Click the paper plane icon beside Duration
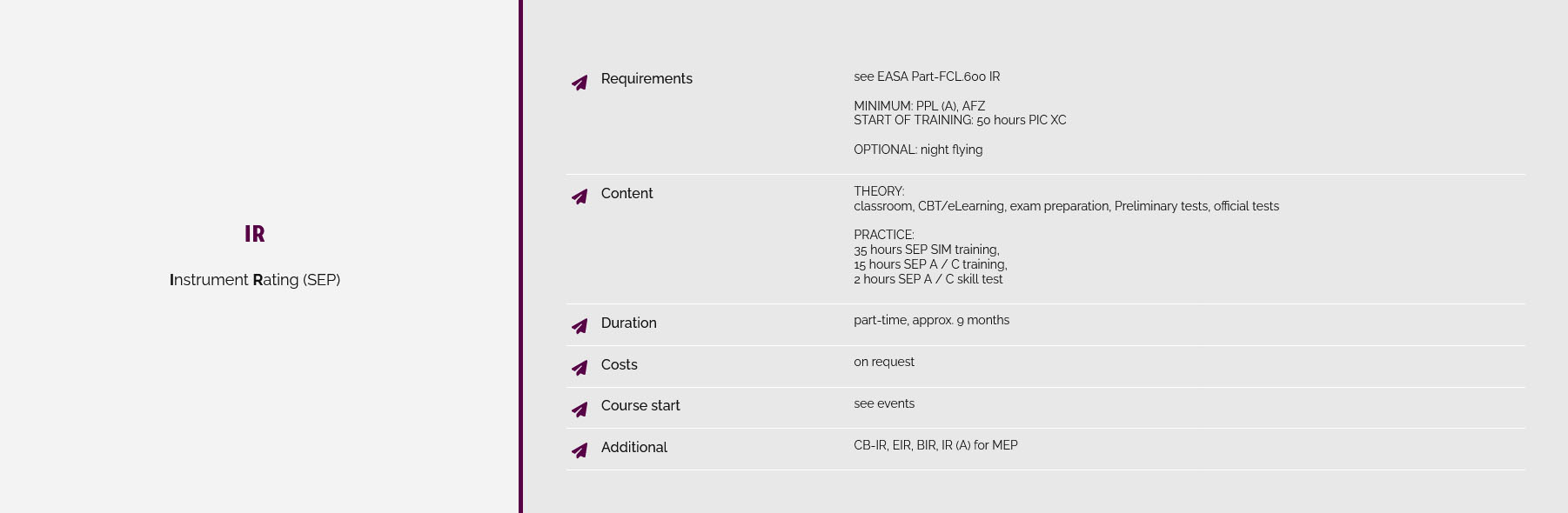 pyautogui.click(x=580, y=326)
